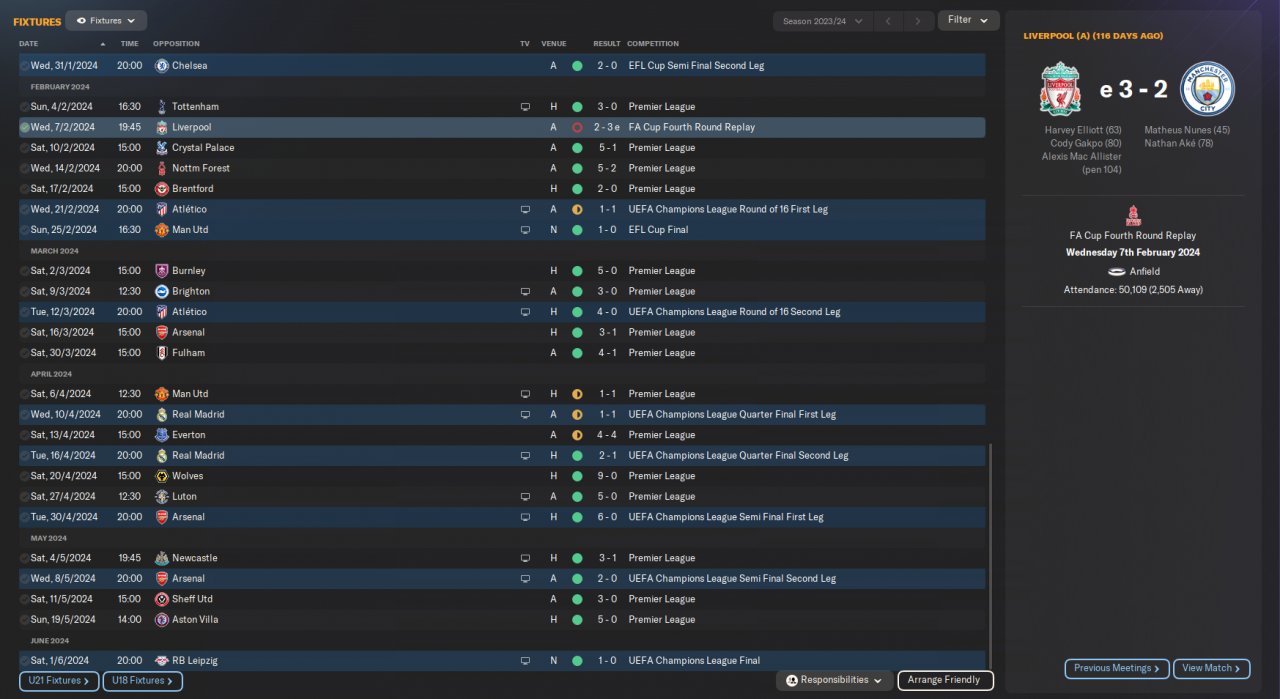Click the TV icon on the Newcastle row
Screen dimensions: 1280x699
(x=525, y=558)
